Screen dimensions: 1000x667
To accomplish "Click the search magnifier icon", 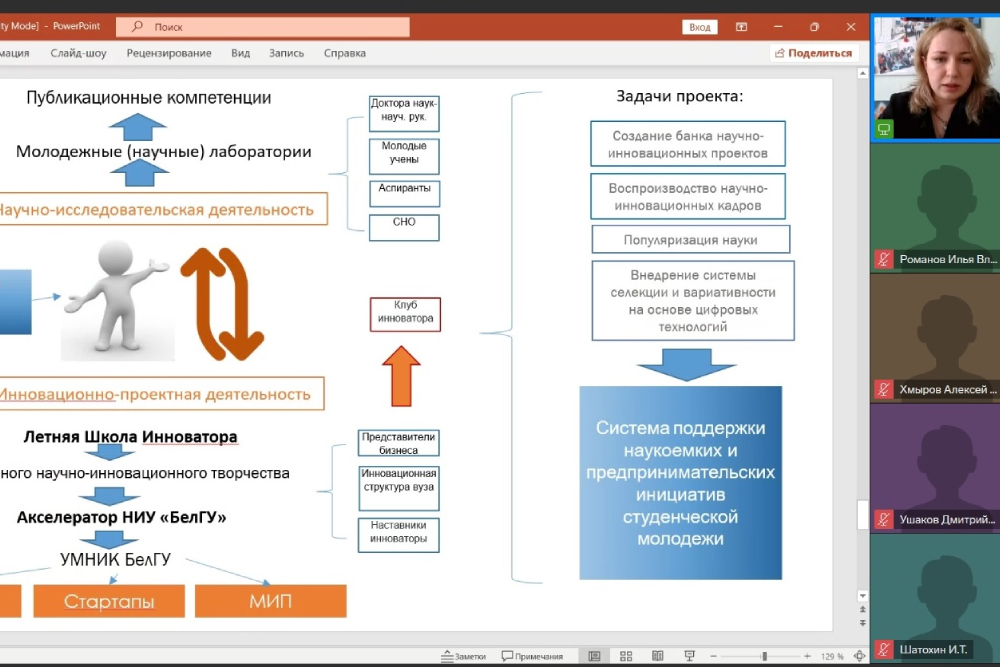I will (x=137, y=27).
